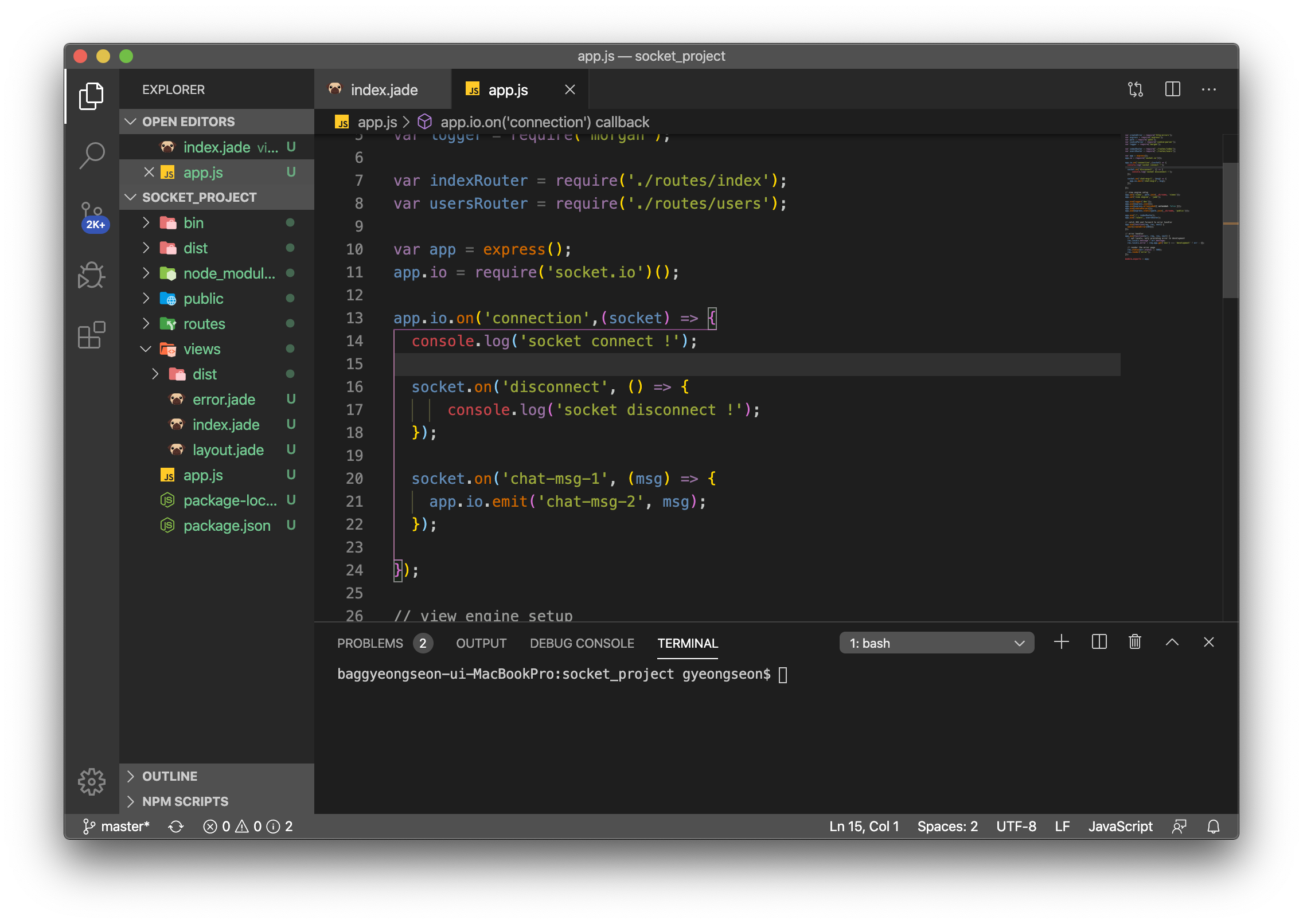The width and height of the screenshot is (1303, 924).
Task: Open the 1: bash terminal dropdown
Action: tap(936, 643)
